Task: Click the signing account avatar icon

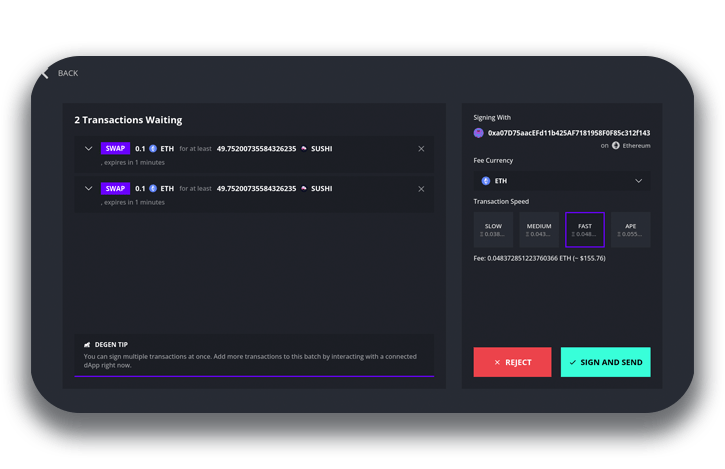Action: pos(479,133)
